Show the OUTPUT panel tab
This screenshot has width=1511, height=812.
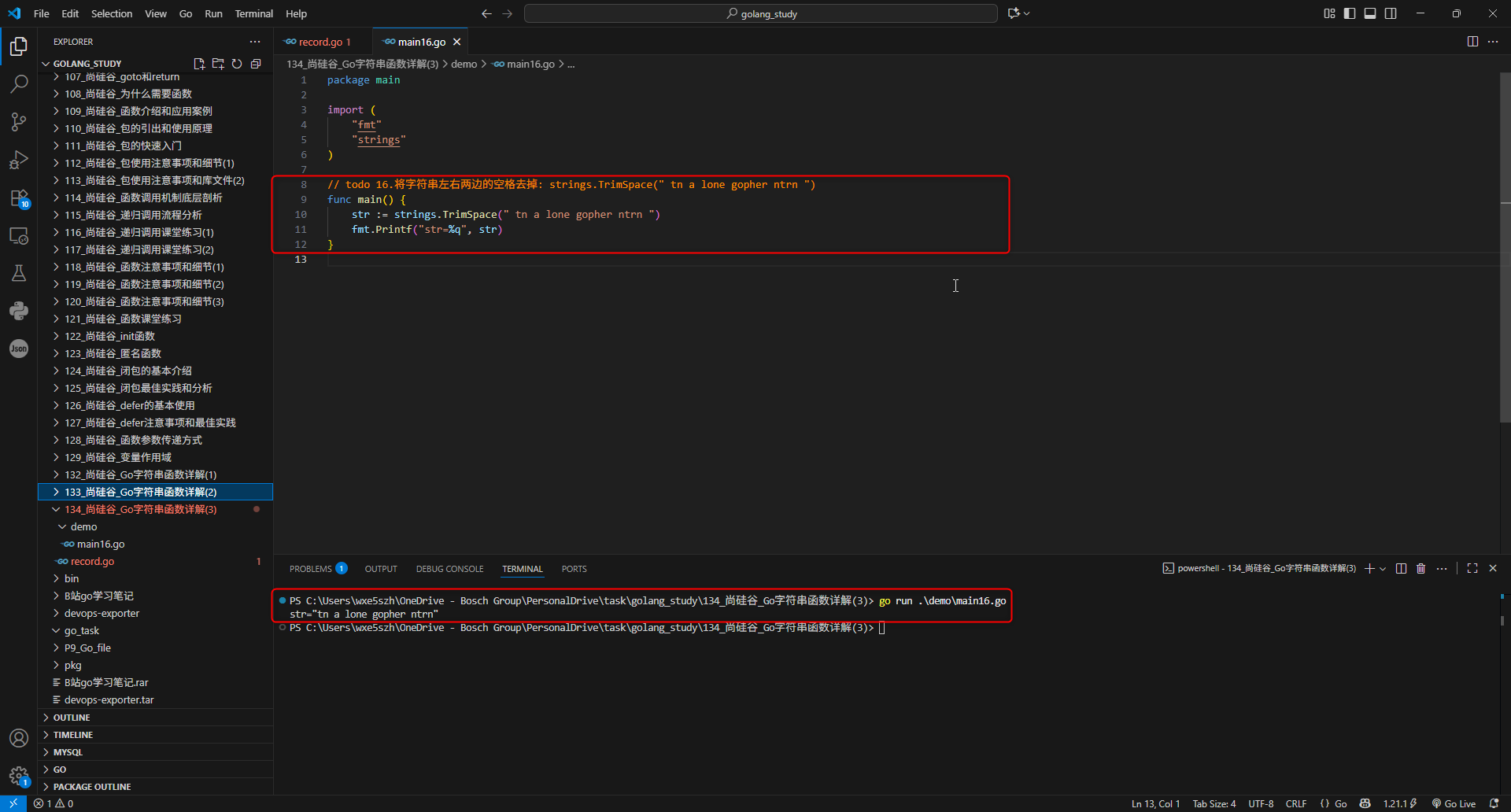[381, 569]
